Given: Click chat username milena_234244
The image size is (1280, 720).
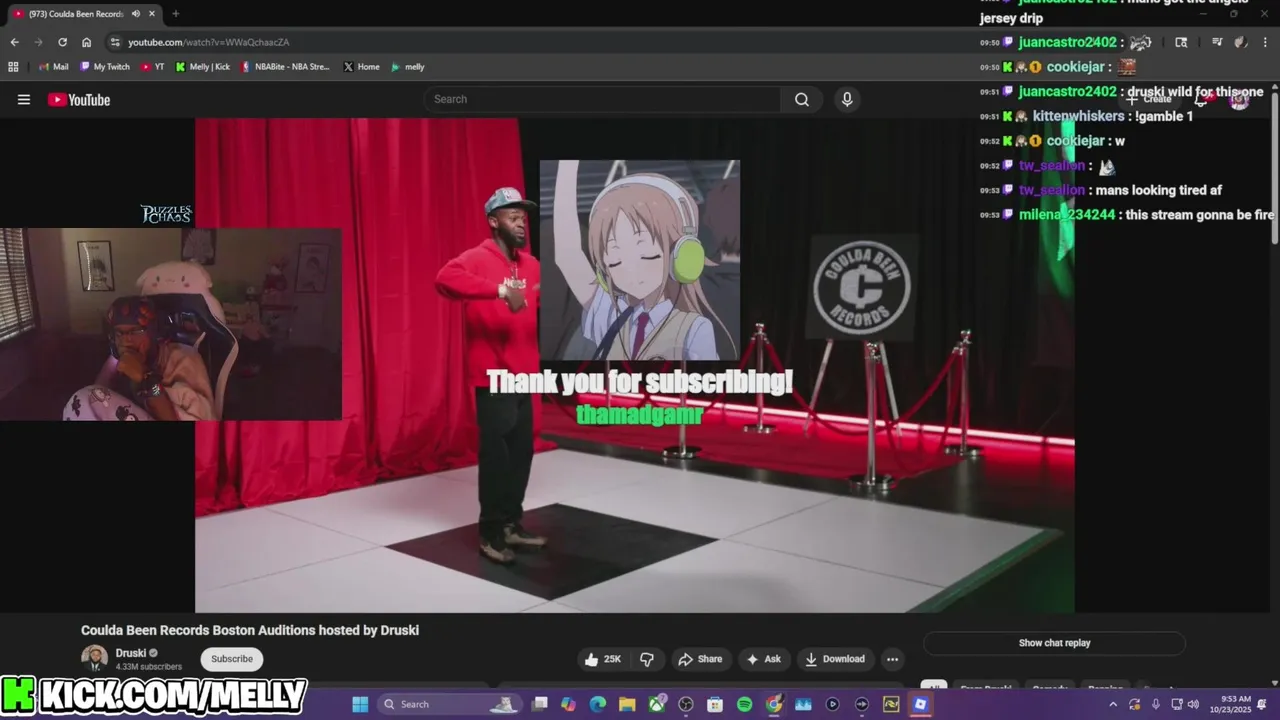Looking at the screenshot, I should pyautogui.click(x=1067, y=215).
